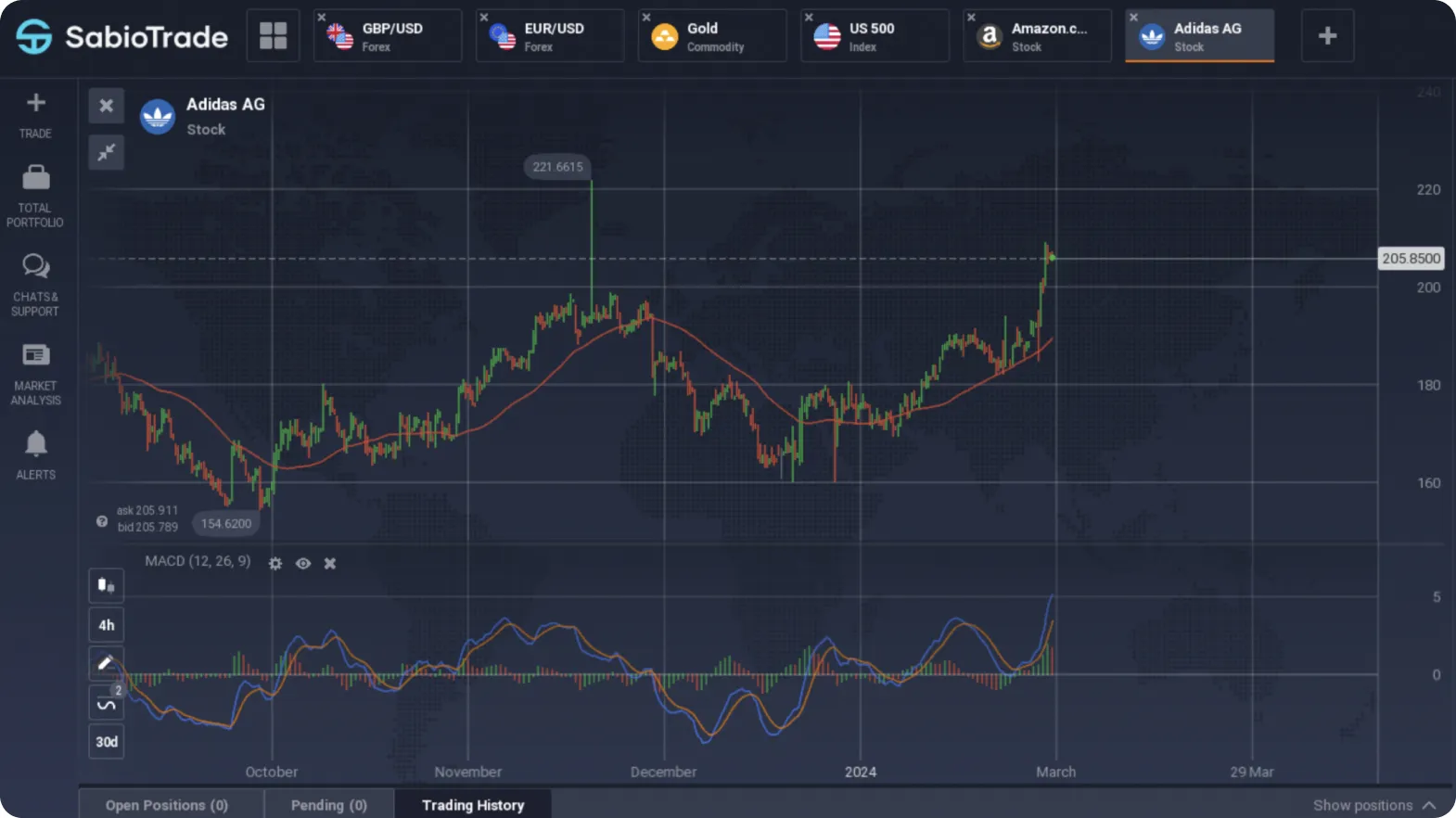
Task: Expand Show positions chevron
Action: click(x=1429, y=805)
